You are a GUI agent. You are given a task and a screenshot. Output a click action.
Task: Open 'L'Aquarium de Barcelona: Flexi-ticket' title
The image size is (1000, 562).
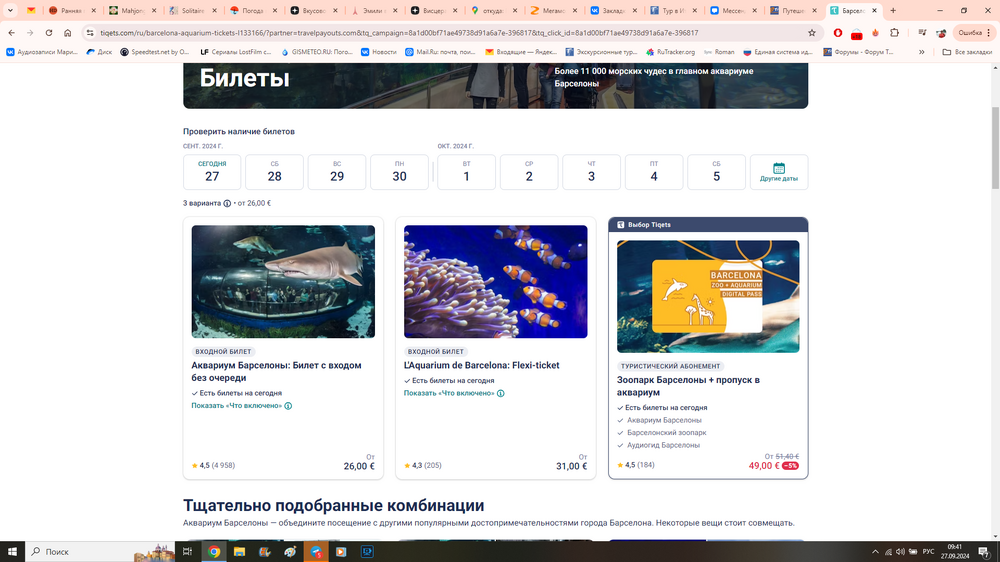pyautogui.click(x=482, y=366)
